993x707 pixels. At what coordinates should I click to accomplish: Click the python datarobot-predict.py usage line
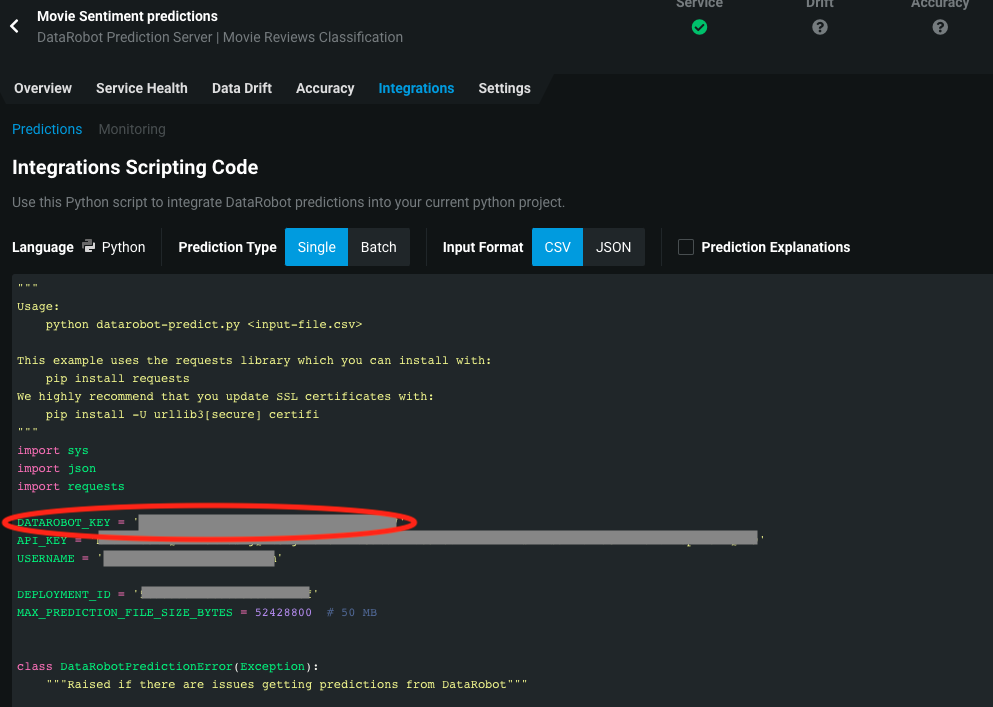coord(204,324)
